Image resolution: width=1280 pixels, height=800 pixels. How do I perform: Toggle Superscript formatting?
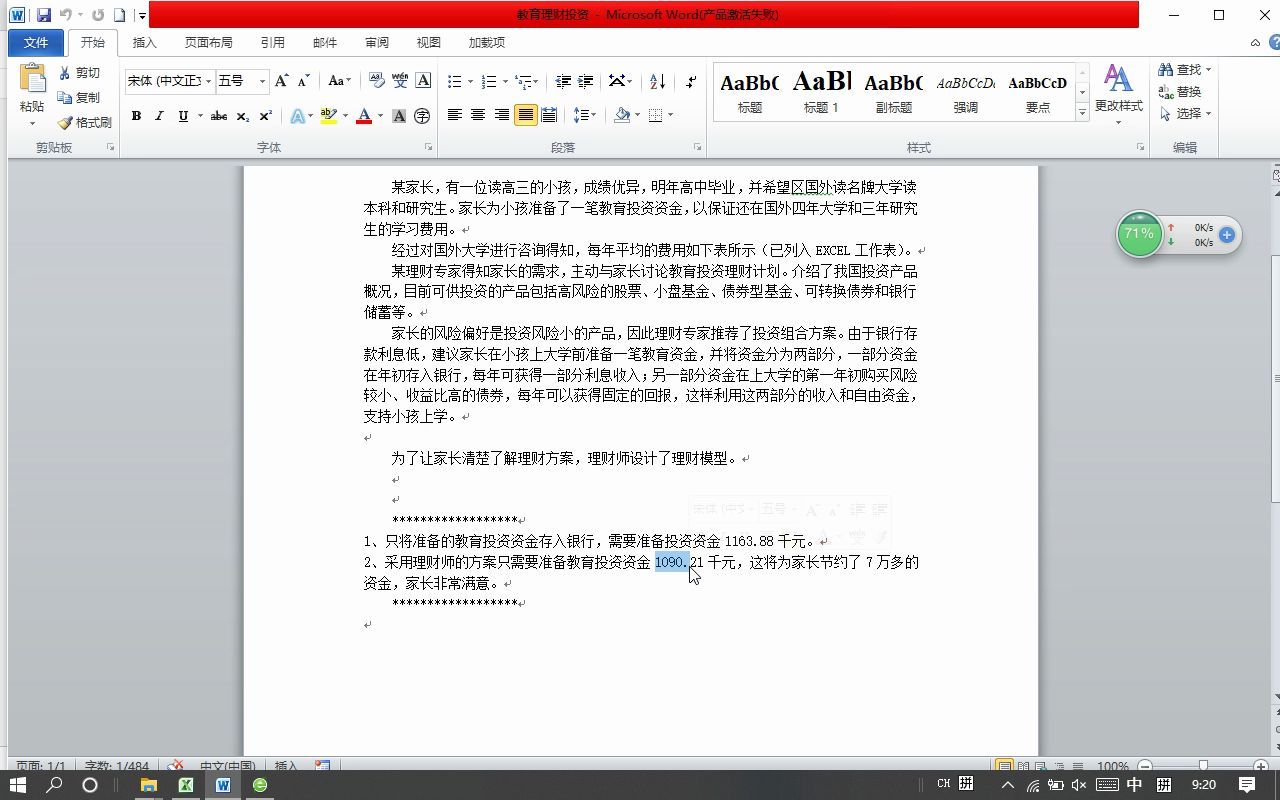[x=266, y=116]
